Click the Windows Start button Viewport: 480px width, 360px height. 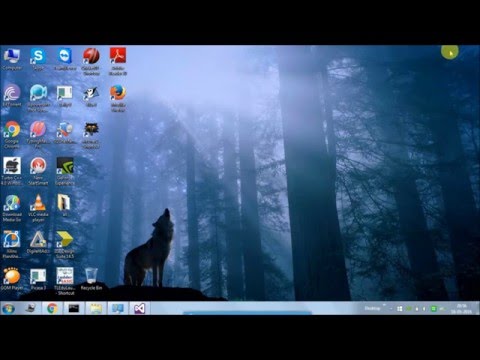[x=8, y=309]
